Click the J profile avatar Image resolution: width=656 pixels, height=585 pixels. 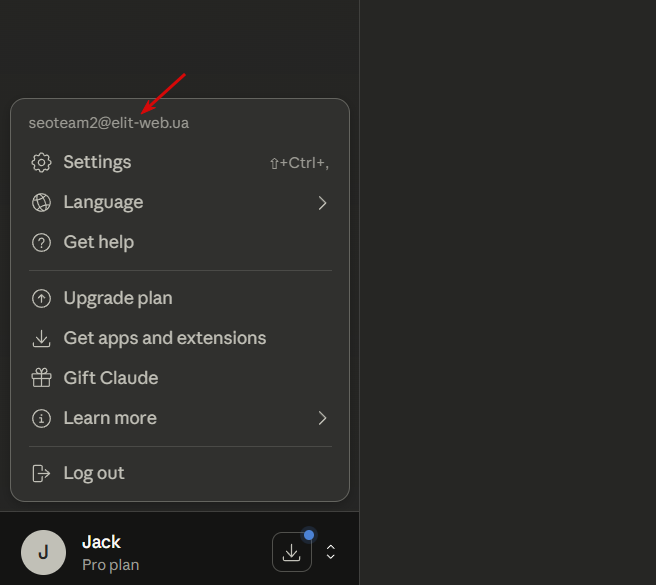pyautogui.click(x=43, y=552)
